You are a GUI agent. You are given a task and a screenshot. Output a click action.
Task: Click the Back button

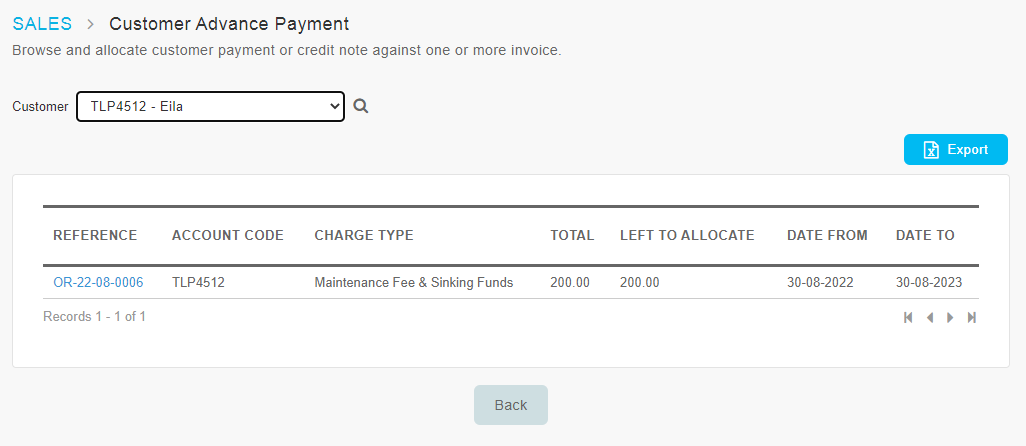click(510, 405)
